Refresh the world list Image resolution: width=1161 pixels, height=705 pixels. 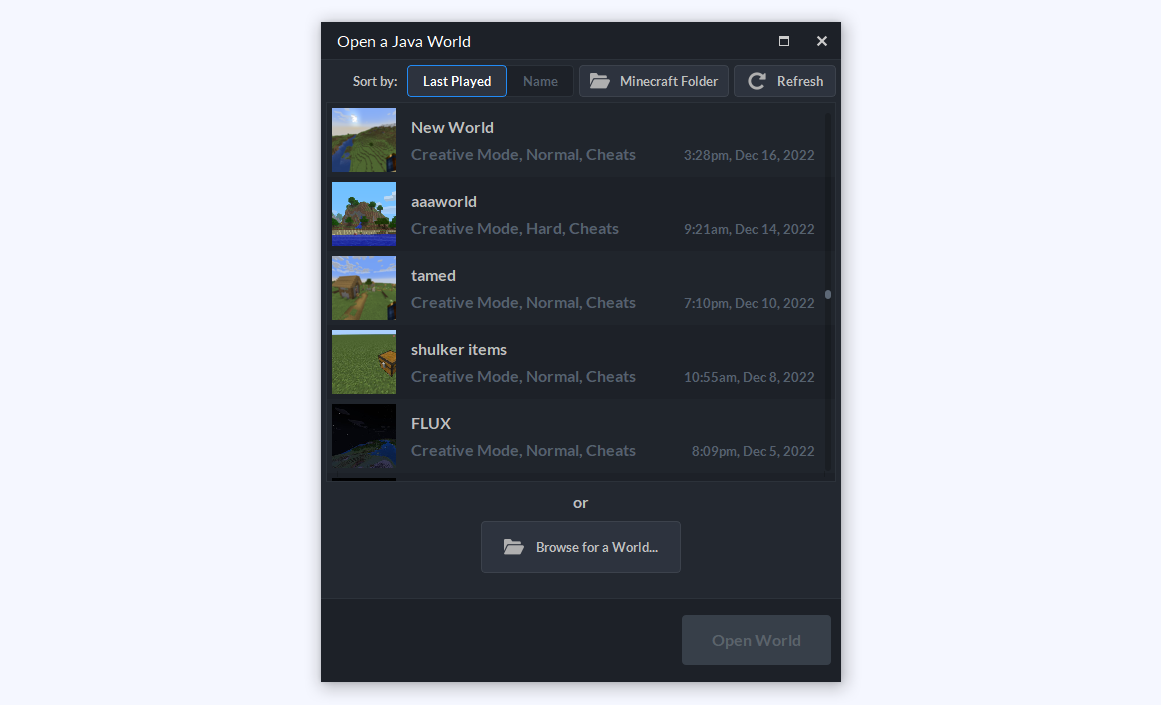[785, 81]
